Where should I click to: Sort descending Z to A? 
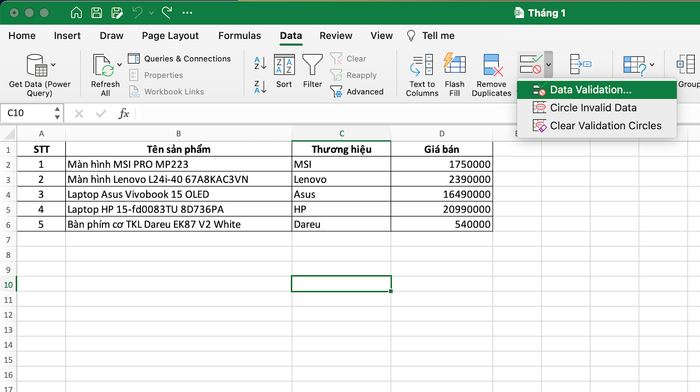pos(260,87)
